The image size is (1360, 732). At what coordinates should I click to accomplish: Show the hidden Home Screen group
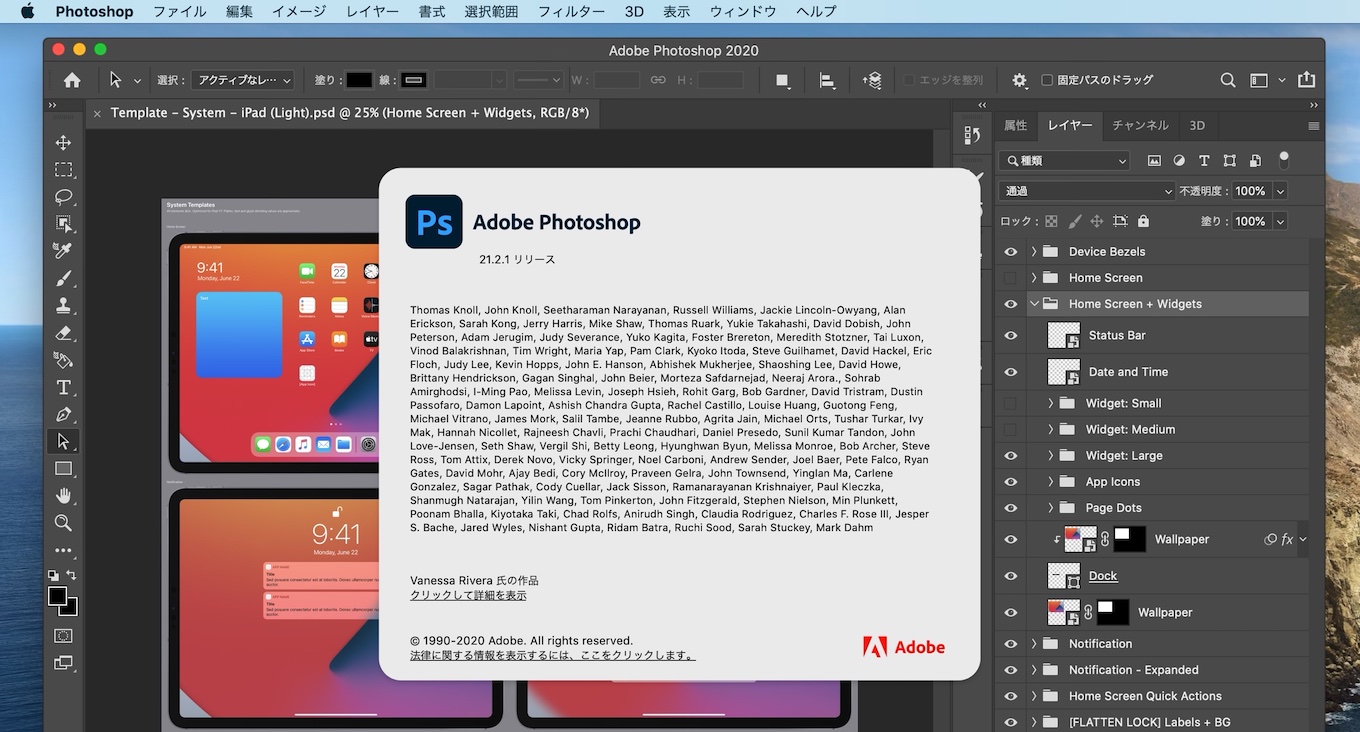click(x=1010, y=278)
